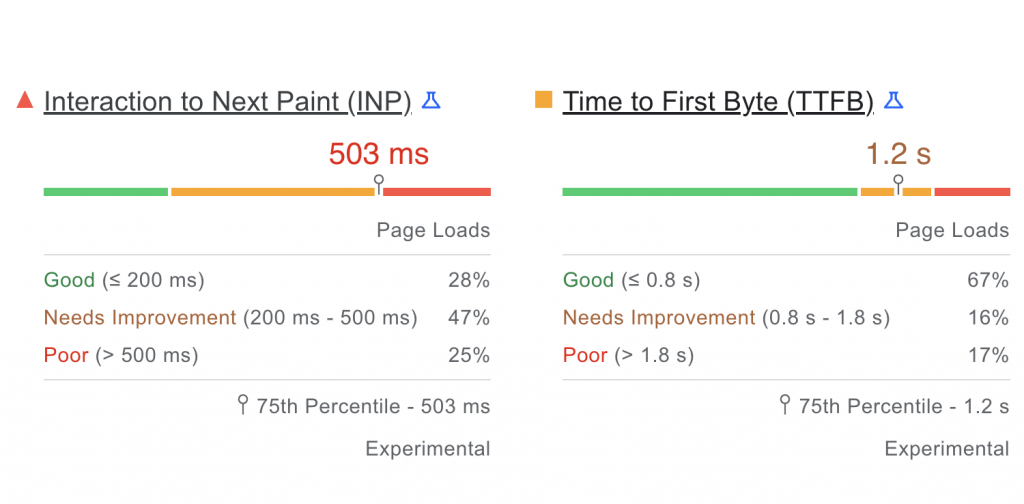Click the green segment of the INP distribution bar
This screenshot has width=1024, height=504.
coord(105,191)
